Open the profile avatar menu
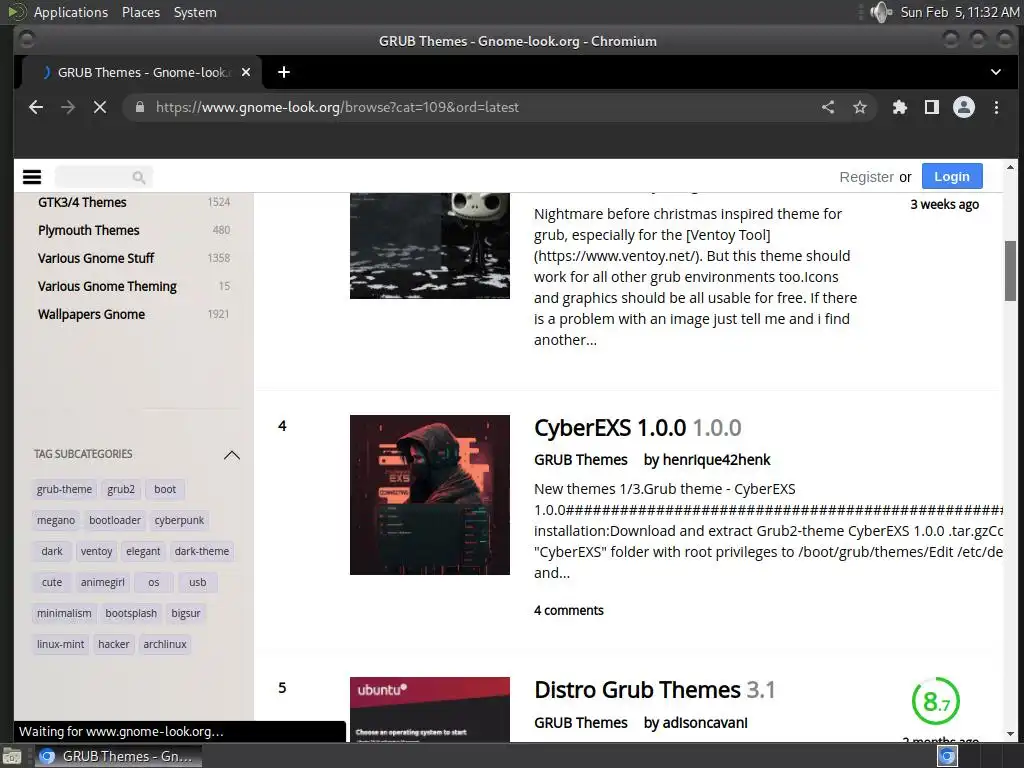This screenshot has height=768, width=1024. point(964,107)
